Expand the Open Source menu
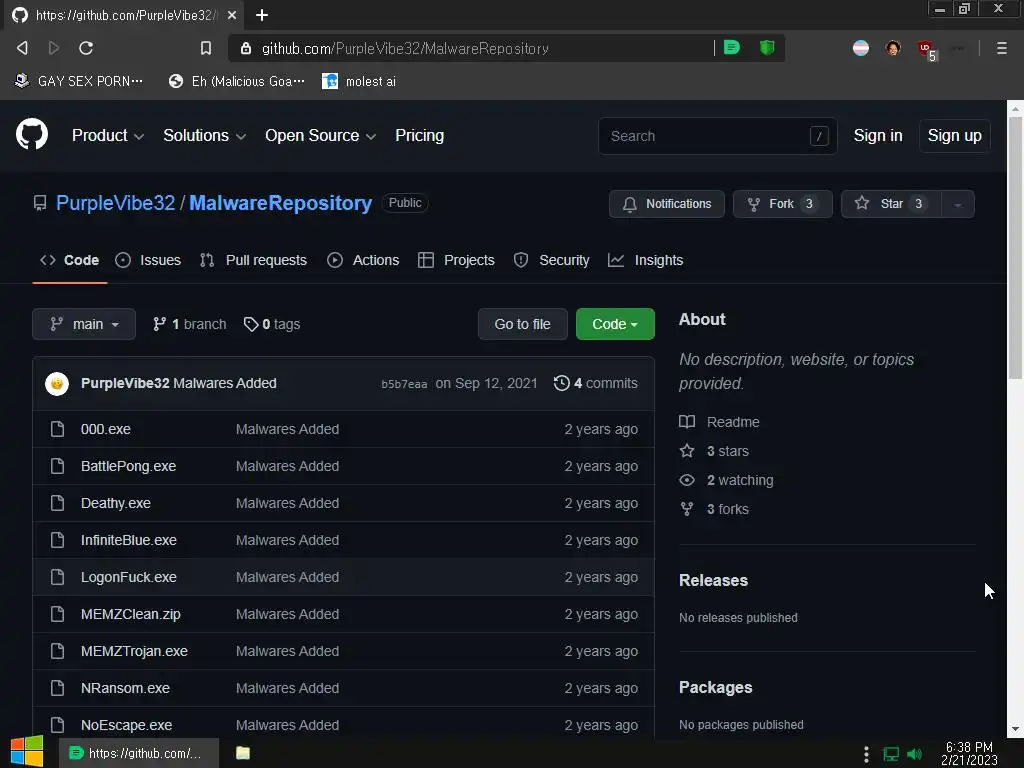Screen dimensions: 1024x768 [320, 135]
